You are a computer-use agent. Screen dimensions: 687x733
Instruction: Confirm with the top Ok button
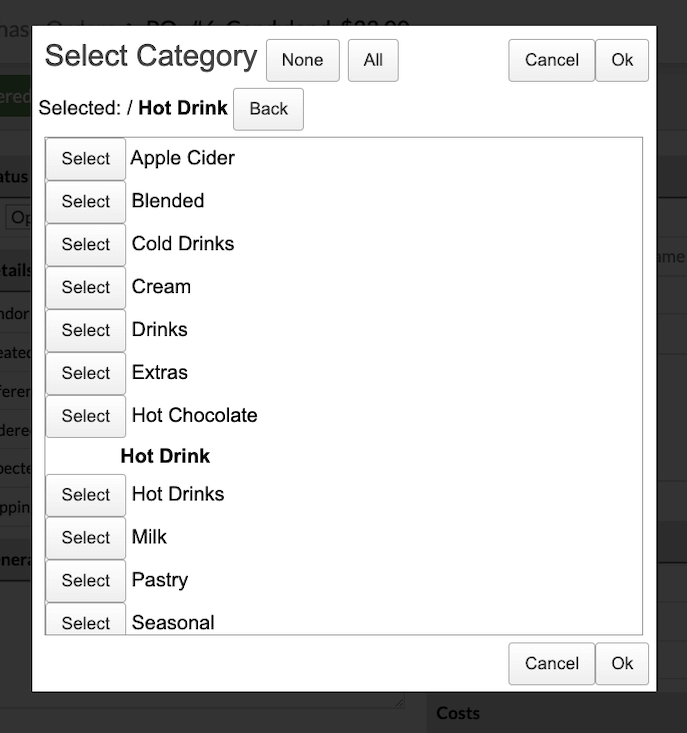(x=622, y=60)
